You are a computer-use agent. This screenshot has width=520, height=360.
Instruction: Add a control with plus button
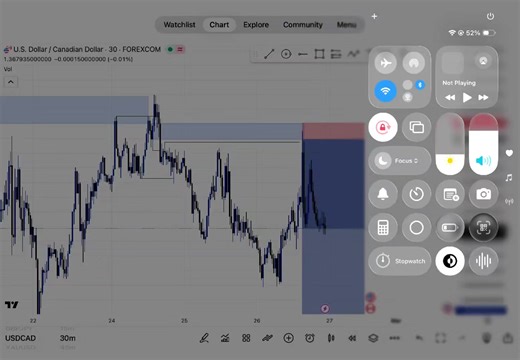click(x=374, y=16)
